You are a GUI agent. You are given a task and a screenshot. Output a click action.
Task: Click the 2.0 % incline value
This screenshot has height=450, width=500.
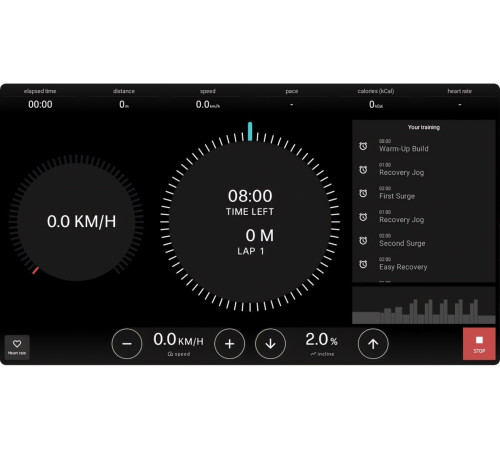322,340
